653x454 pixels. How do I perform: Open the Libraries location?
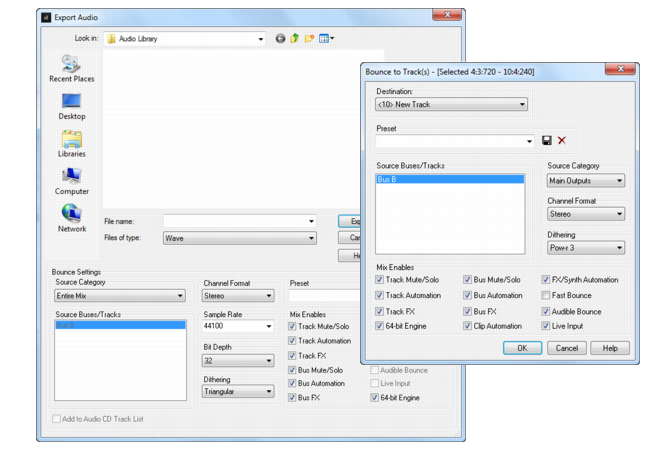pos(71,144)
